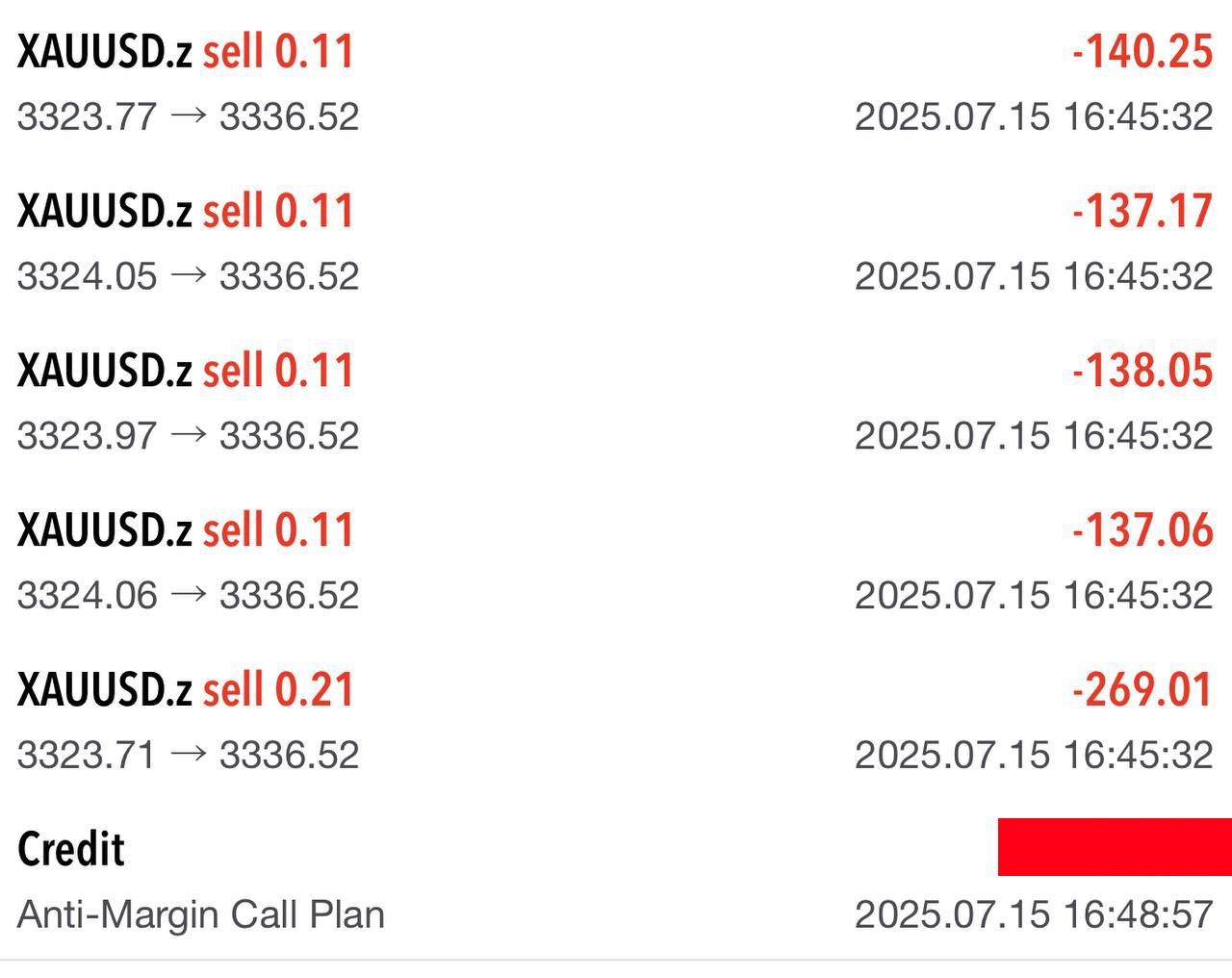The width and height of the screenshot is (1232, 978).
Task: Click the 2025.07.15 16:48:57 timestamp
Action: click(x=1034, y=914)
